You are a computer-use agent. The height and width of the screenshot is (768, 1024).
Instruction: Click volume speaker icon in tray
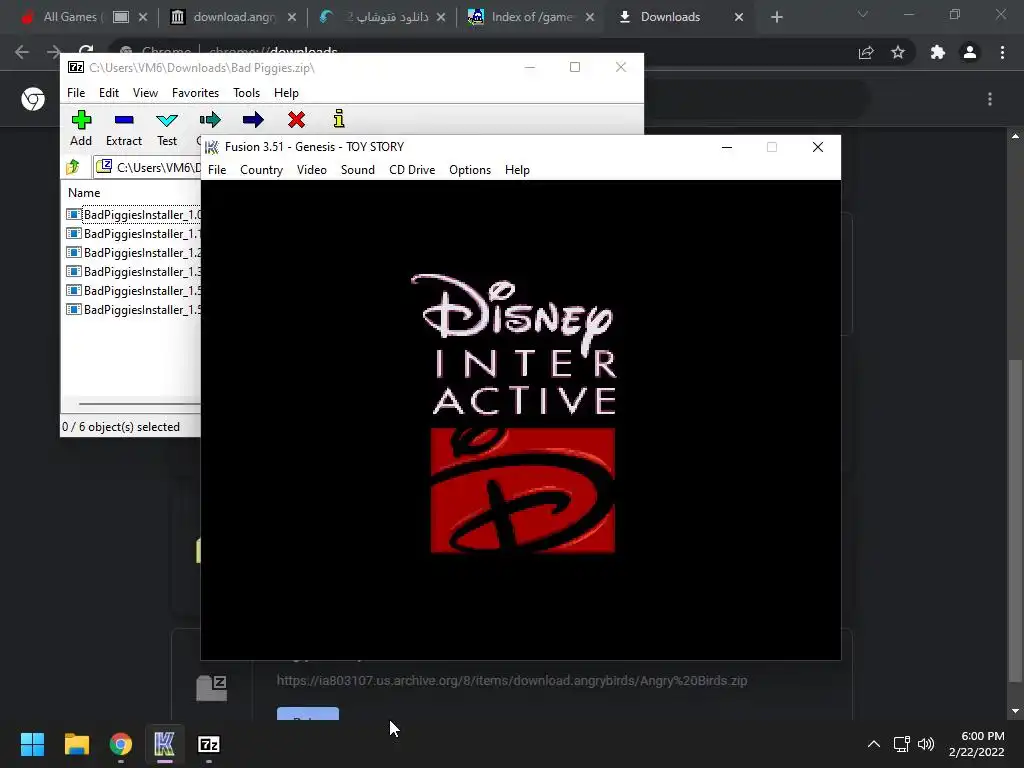[926, 744]
